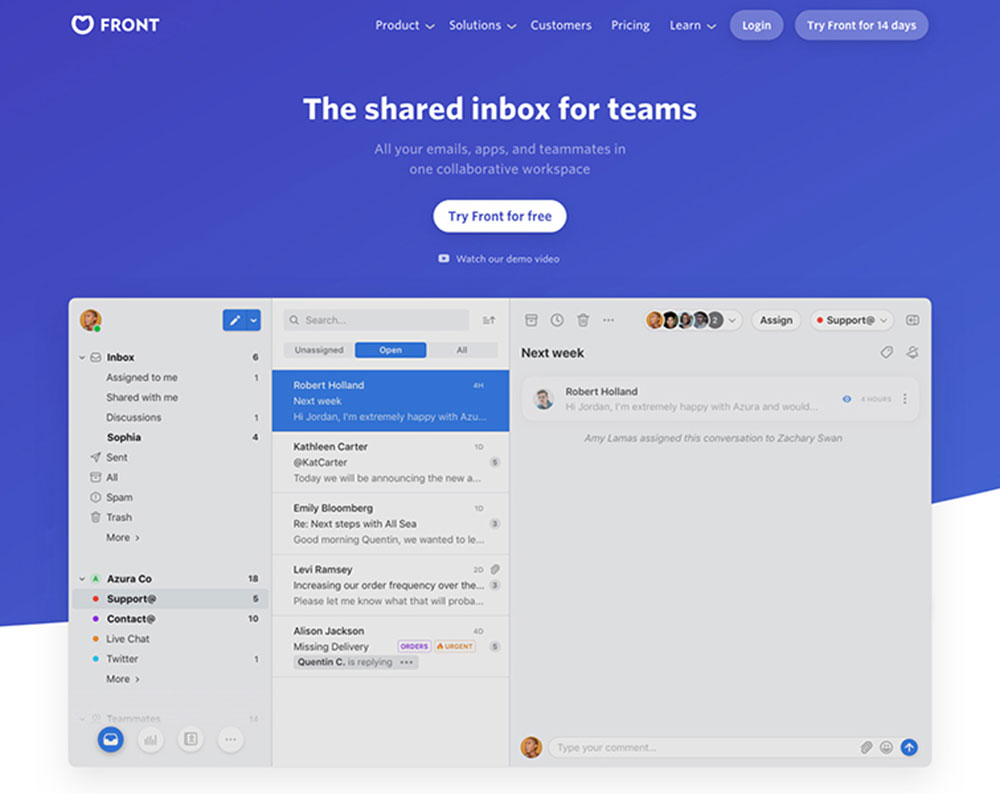This screenshot has height=794, width=1000.
Task: Open the inbox view bottom icon
Action: coord(110,740)
